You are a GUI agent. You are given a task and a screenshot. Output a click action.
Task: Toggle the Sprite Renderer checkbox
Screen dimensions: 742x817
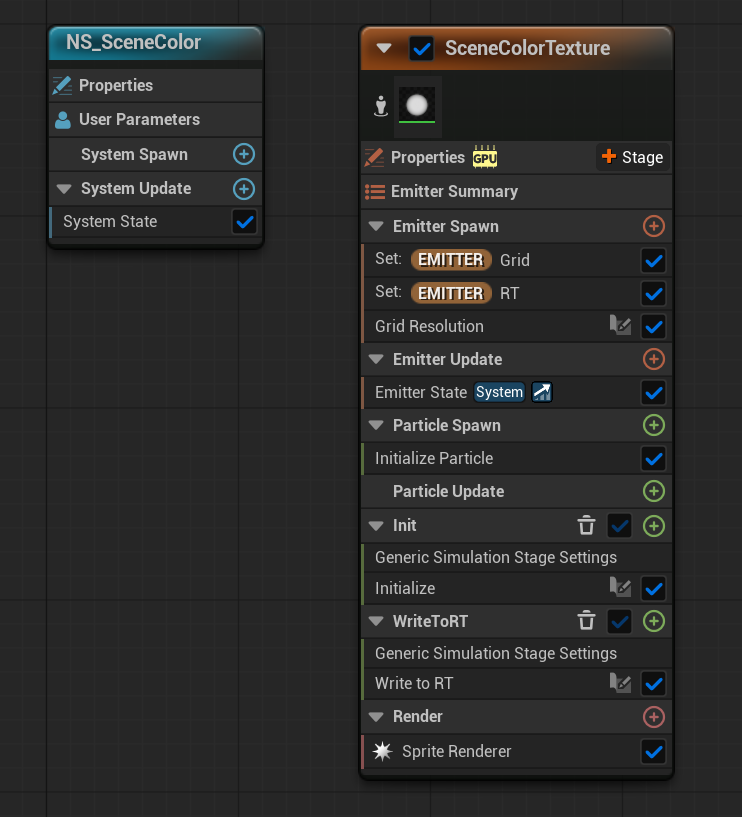653,751
